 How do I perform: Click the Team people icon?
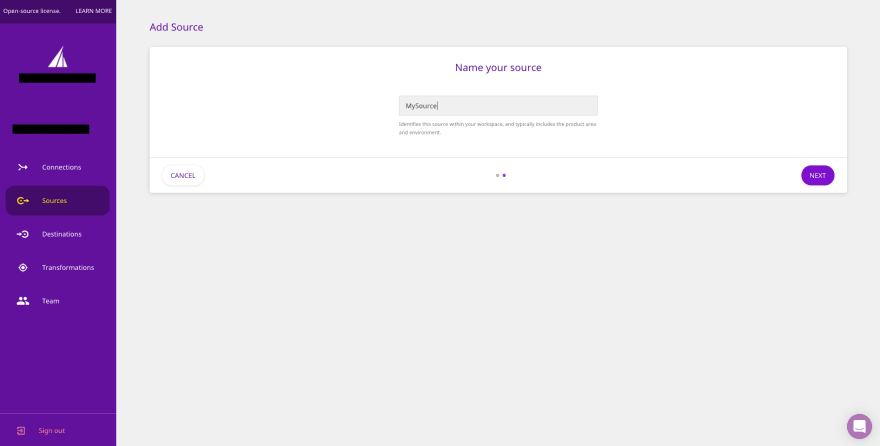pyautogui.click(x=23, y=301)
